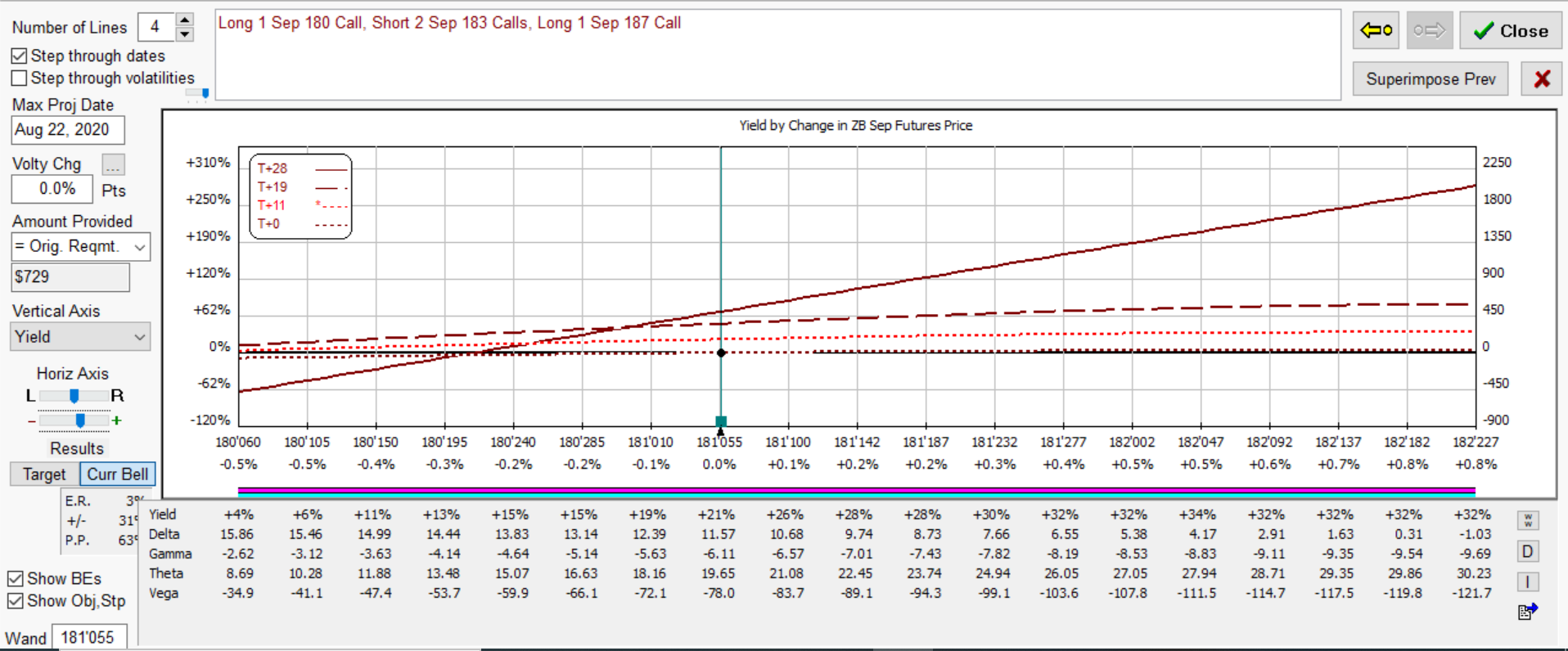Switch to the Target results tab
Screen dimensions: 1568x651
click(x=44, y=474)
